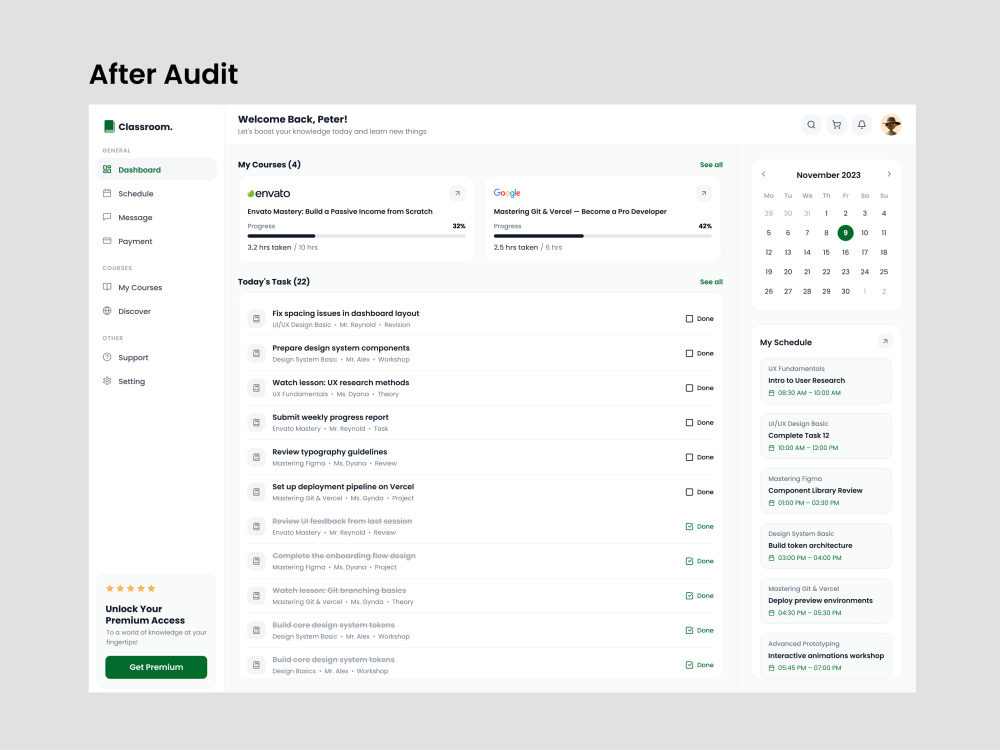Select November 15 on calendar
The height and width of the screenshot is (750, 1000).
pyautogui.click(x=826, y=253)
